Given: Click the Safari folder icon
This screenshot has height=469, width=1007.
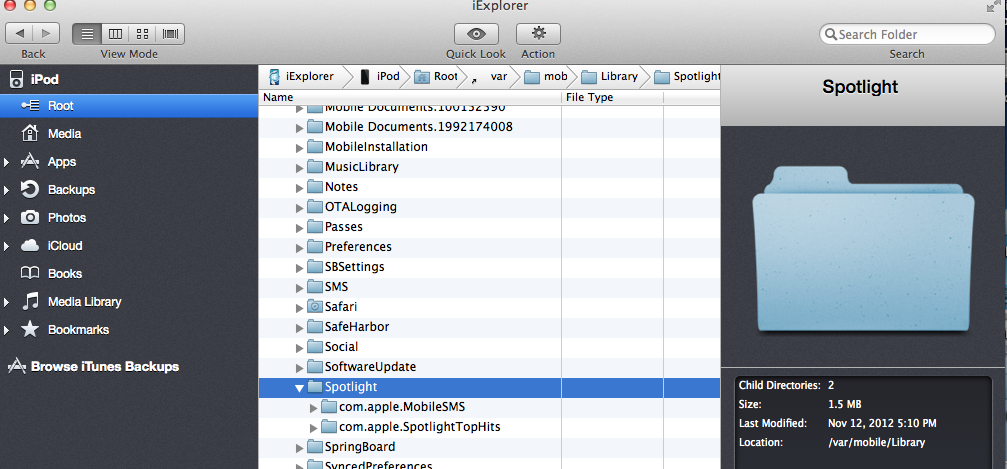Looking at the screenshot, I should (x=314, y=306).
